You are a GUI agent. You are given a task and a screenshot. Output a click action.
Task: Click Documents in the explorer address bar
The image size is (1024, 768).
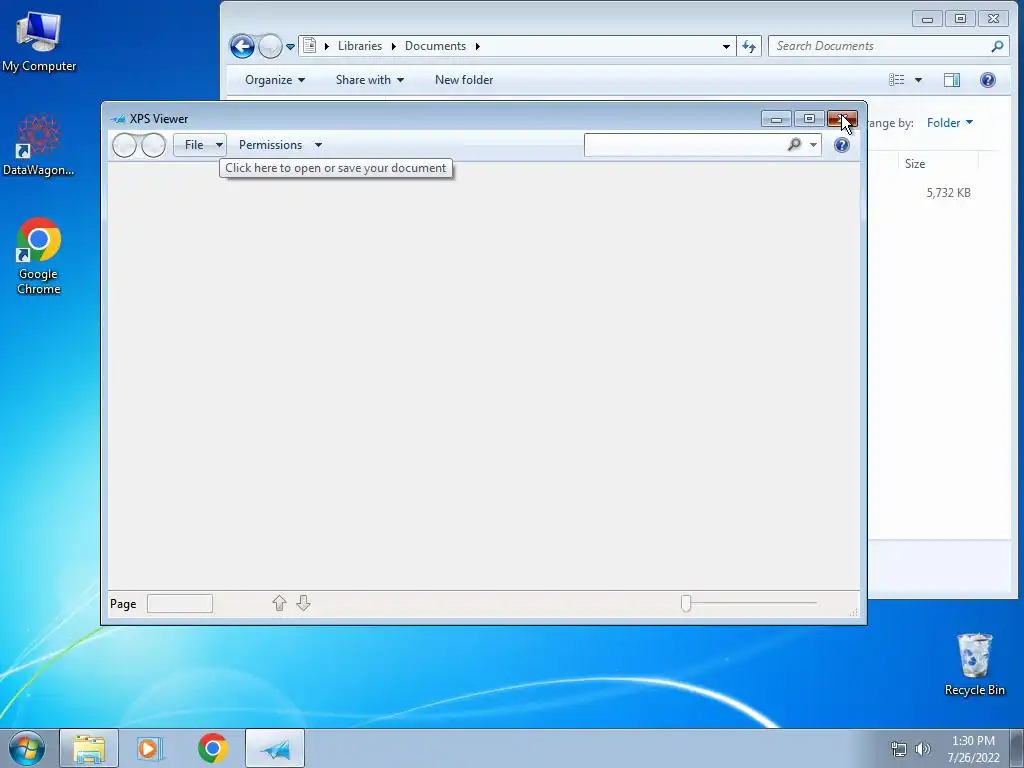click(x=435, y=46)
